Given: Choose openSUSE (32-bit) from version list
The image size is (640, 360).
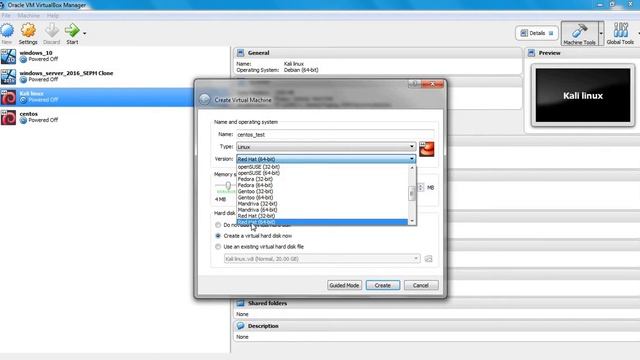Looking at the screenshot, I should tap(322, 167).
